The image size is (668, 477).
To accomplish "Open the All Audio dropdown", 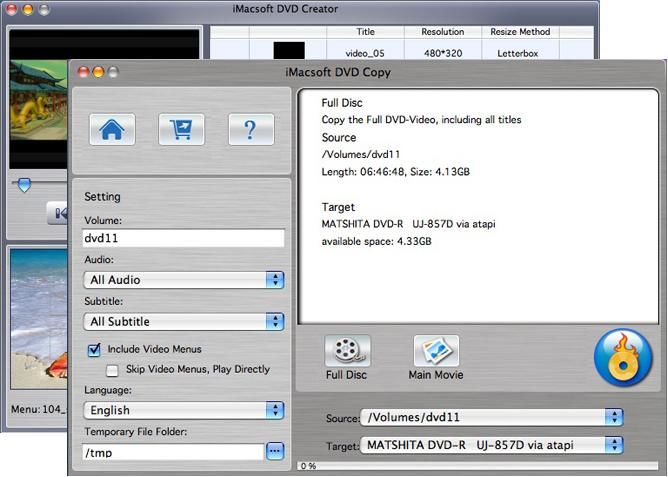I will point(184,280).
